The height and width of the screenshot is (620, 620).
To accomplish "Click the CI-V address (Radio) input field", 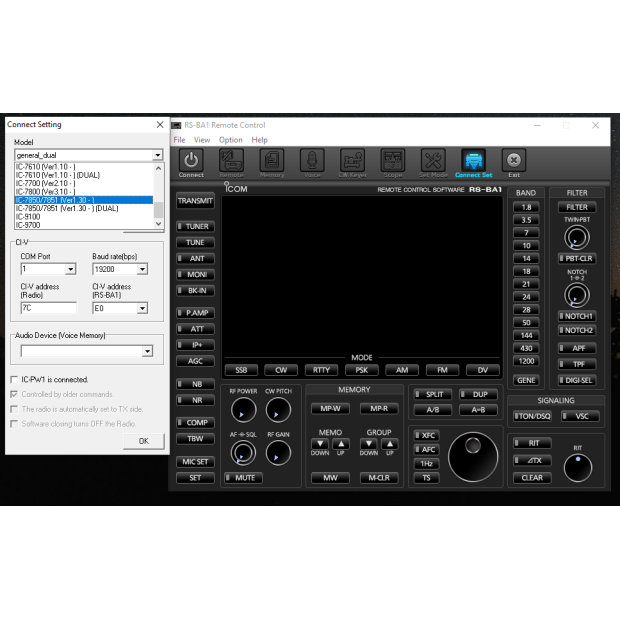I will tap(49, 308).
